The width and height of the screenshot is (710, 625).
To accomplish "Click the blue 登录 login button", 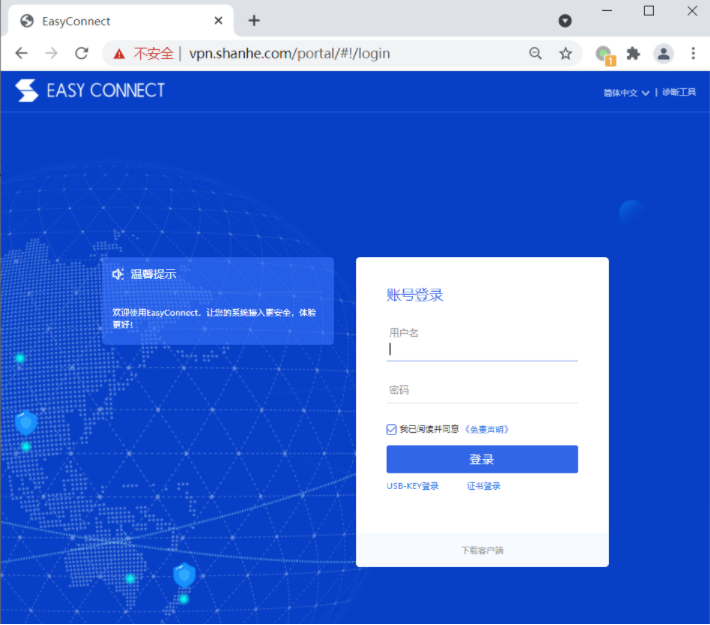I will [x=482, y=459].
